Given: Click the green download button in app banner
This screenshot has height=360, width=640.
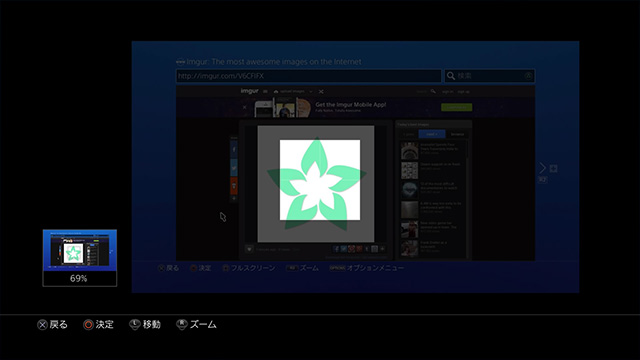Looking at the screenshot, I should pyautogui.click(x=456, y=107).
